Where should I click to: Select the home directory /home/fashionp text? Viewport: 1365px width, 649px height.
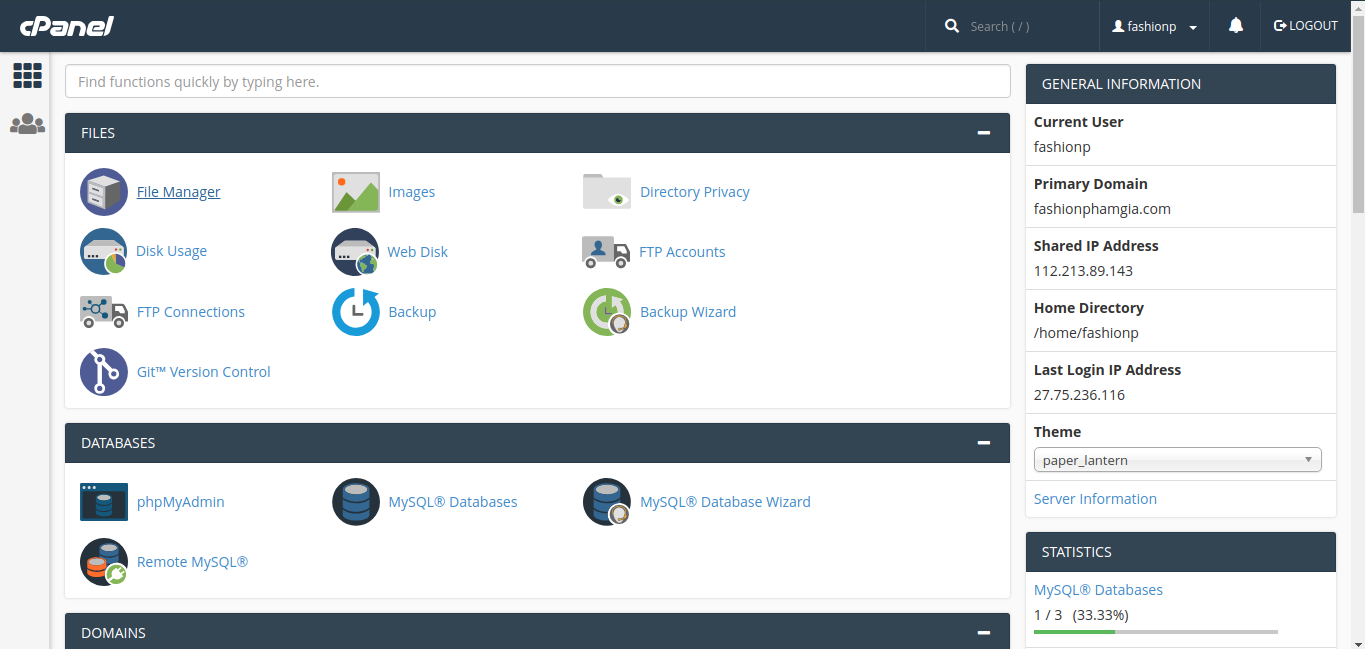[x=1086, y=333]
